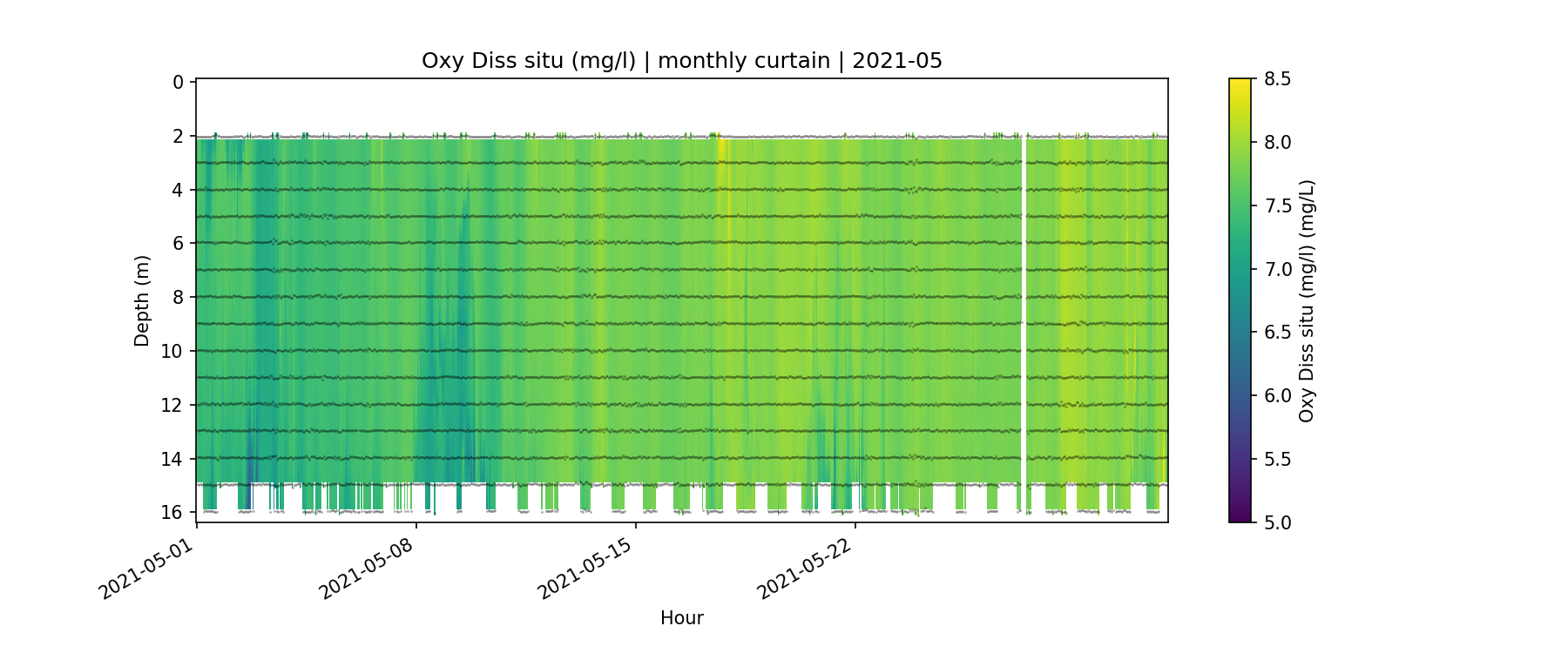The image size is (1568, 653).
Task: Select the 2021-05-22 date tick label
Action: (x=804, y=569)
